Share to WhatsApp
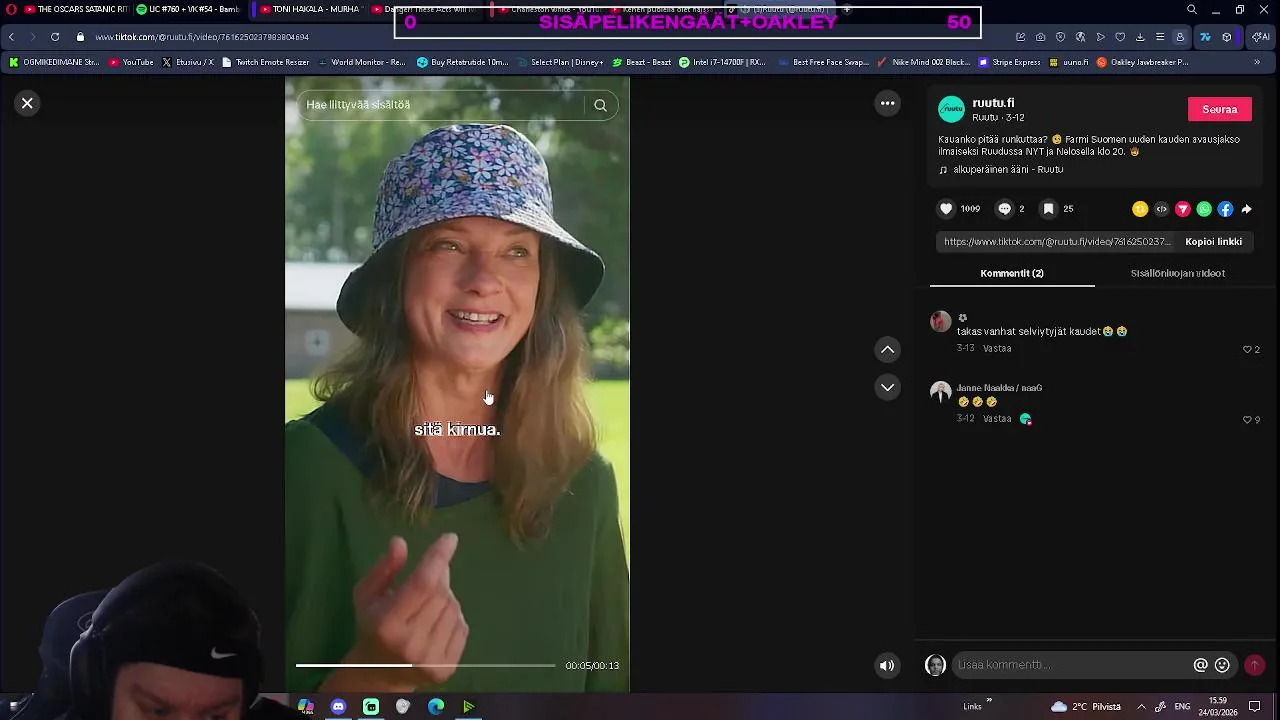This screenshot has width=1280, height=720. [1204, 209]
